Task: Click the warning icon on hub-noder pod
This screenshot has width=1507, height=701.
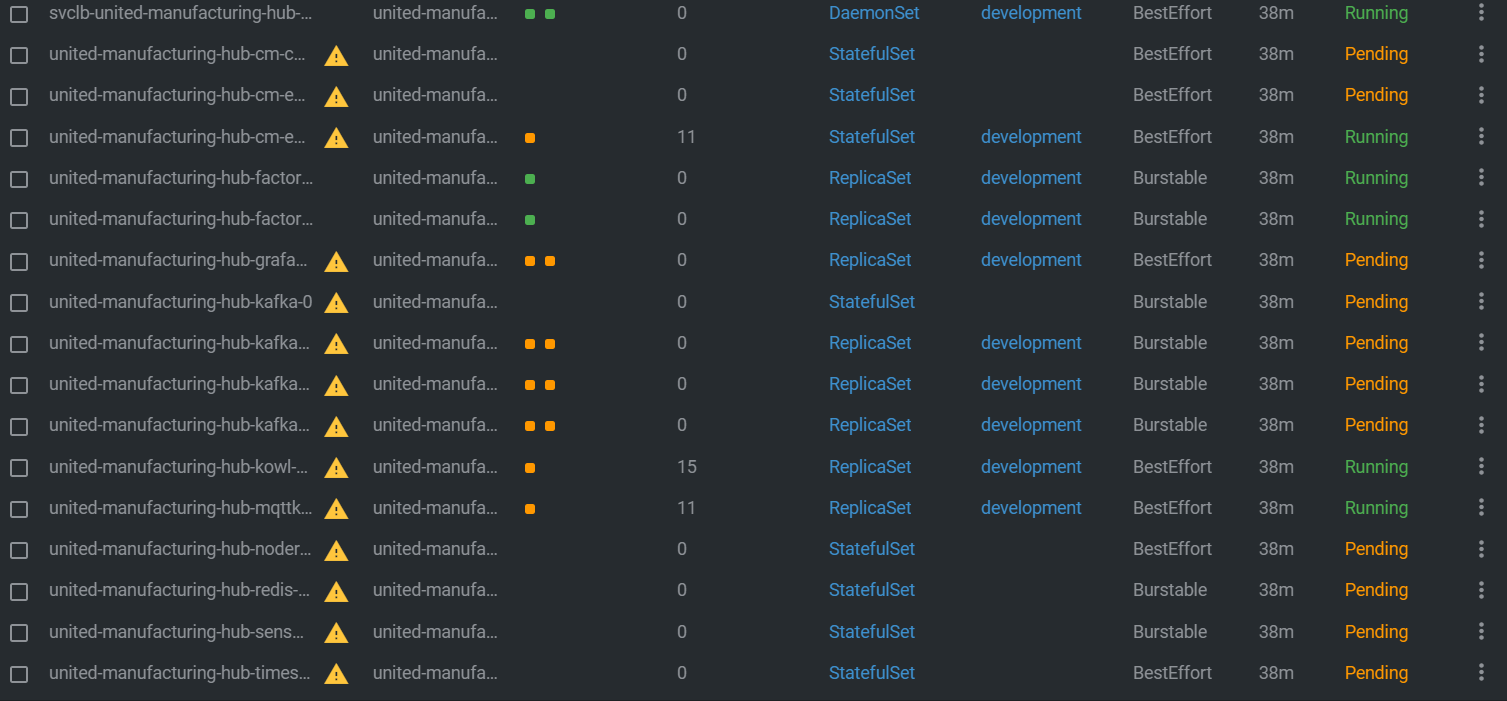Action: [337, 550]
